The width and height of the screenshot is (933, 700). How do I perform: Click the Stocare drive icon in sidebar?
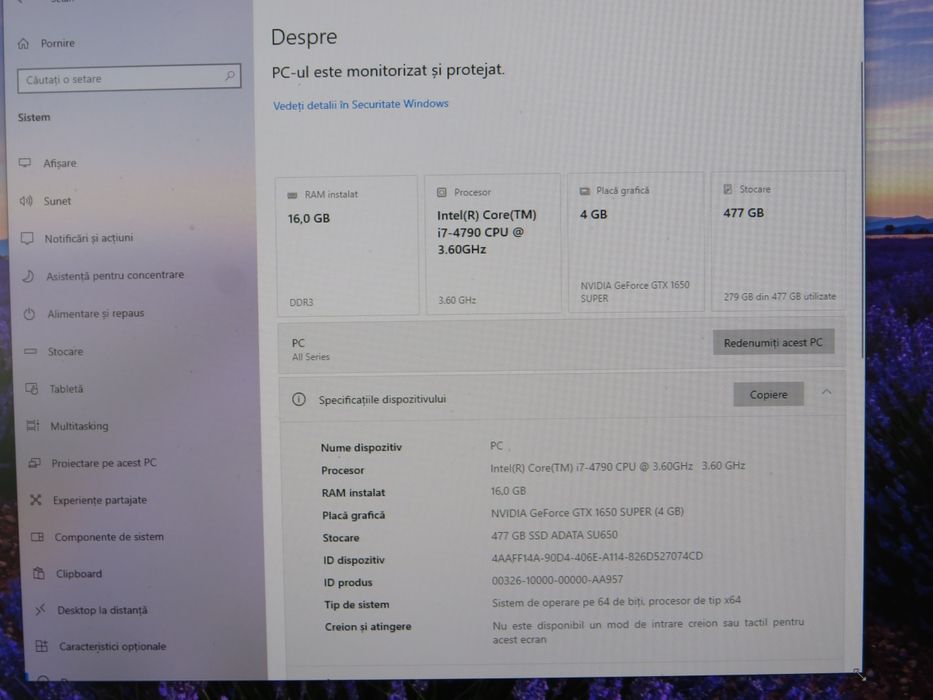click(x=30, y=352)
